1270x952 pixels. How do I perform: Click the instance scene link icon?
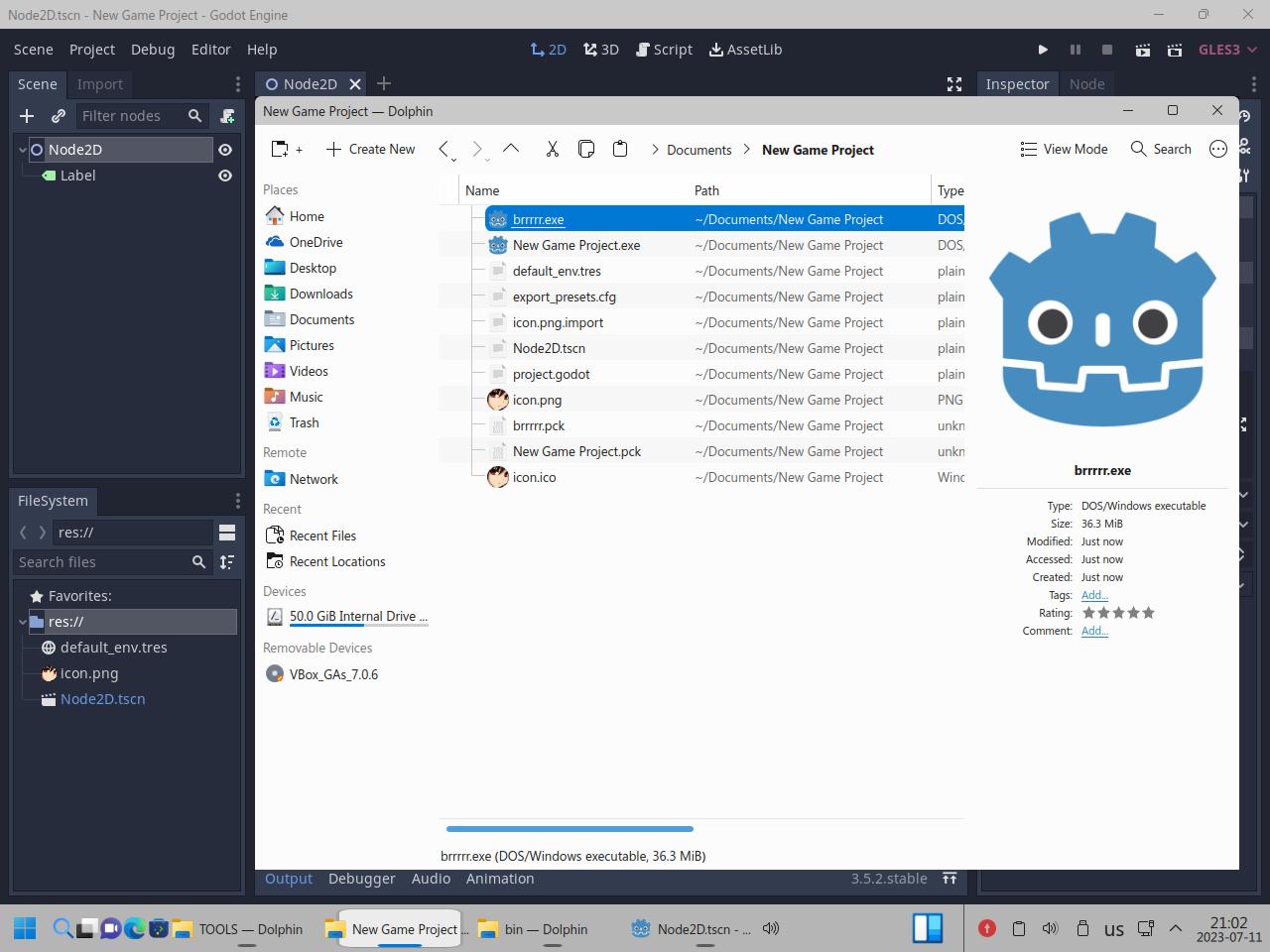(59, 116)
